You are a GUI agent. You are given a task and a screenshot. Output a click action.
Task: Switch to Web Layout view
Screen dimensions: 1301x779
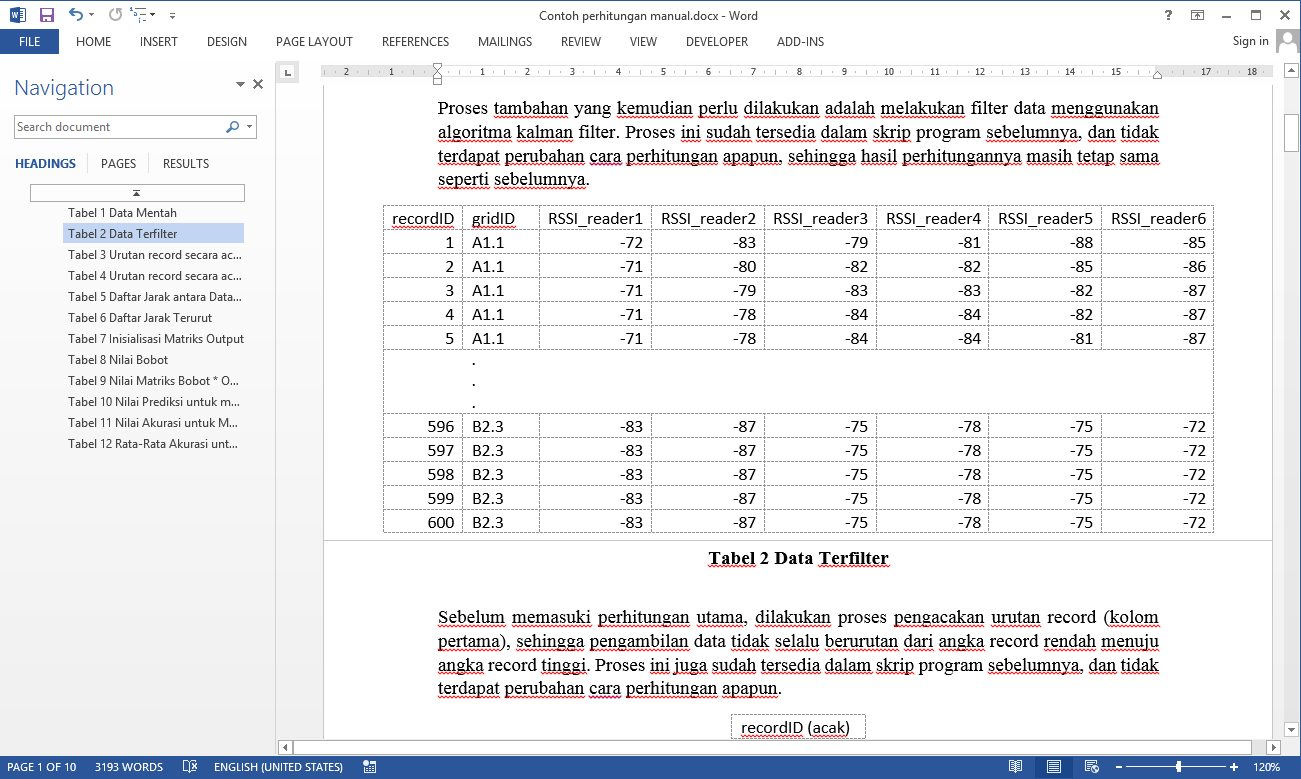coord(1091,767)
